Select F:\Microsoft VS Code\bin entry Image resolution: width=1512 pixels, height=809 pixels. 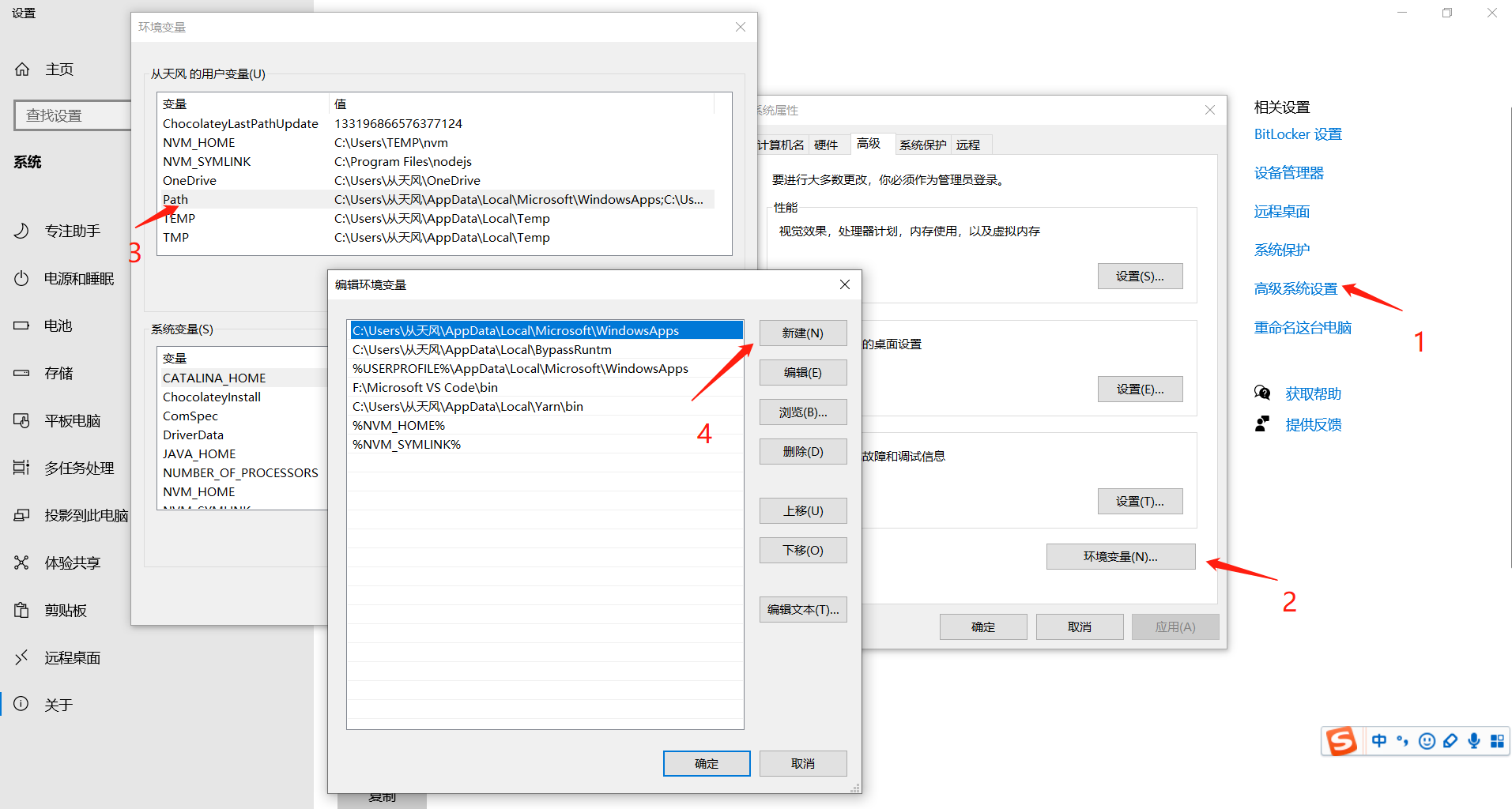[546, 388]
